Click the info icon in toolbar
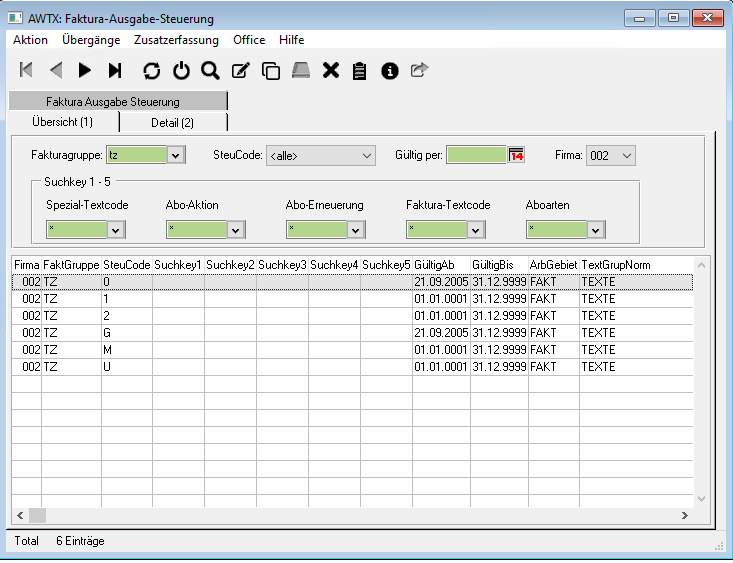733x563 pixels. [x=390, y=70]
